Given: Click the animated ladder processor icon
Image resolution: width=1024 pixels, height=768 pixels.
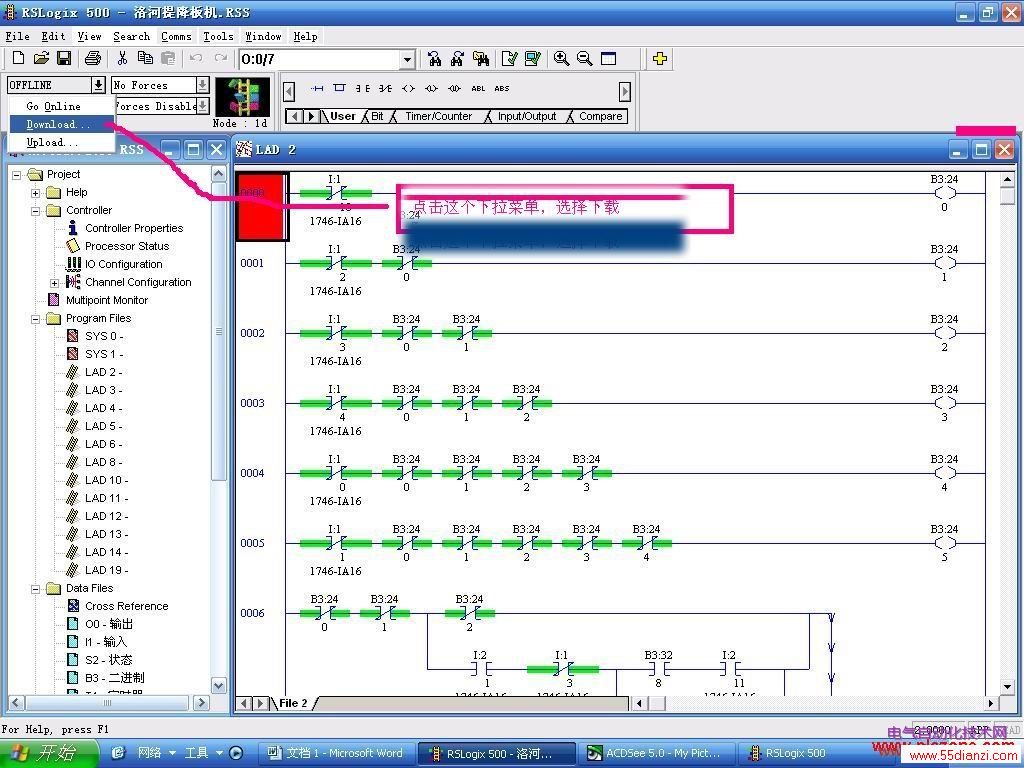Looking at the screenshot, I should 242,97.
